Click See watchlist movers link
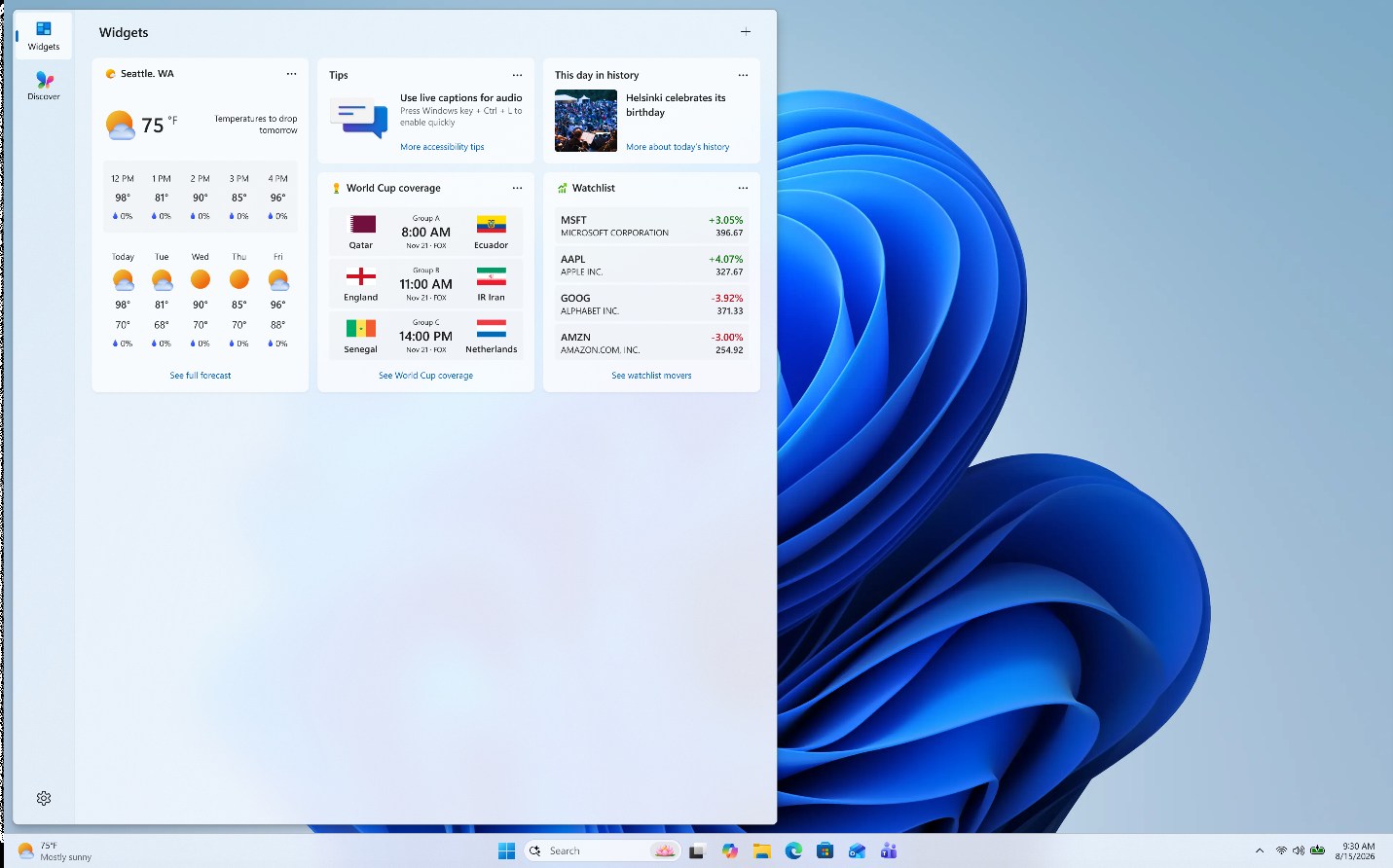This screenshot has height=868, width=1393. (x=651, y=376)
